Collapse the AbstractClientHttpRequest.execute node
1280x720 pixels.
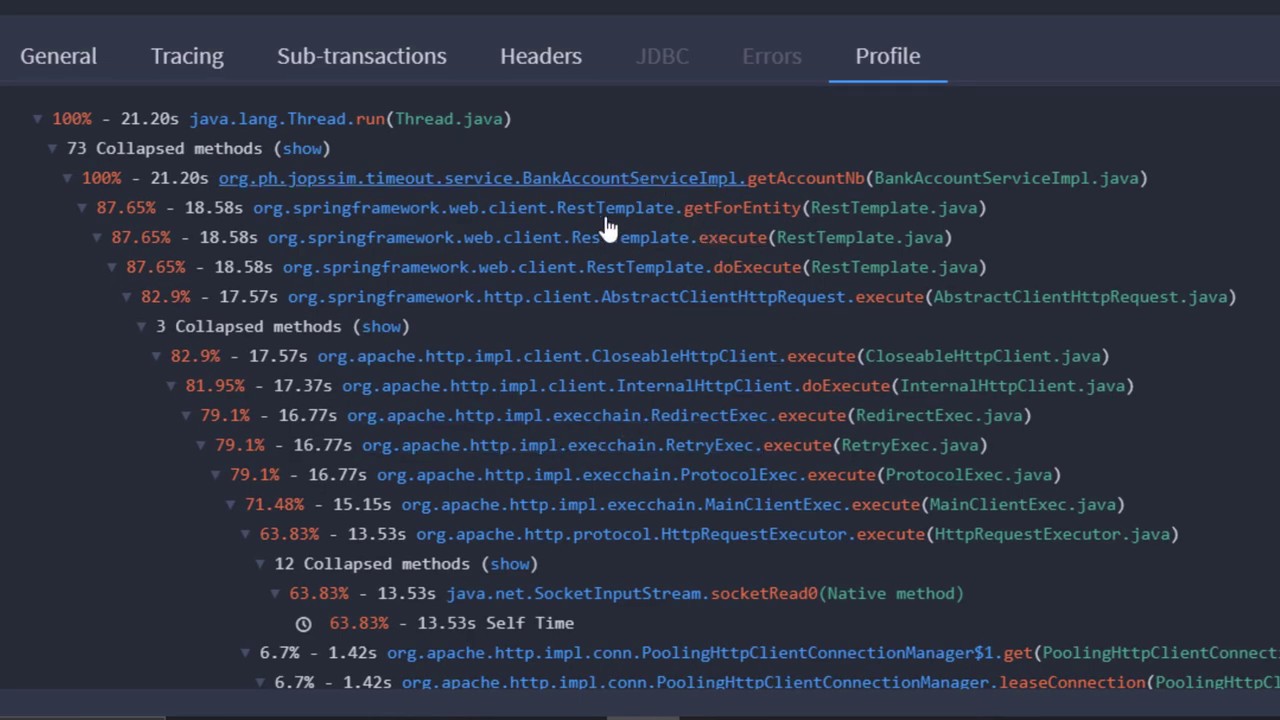[126, 297]
